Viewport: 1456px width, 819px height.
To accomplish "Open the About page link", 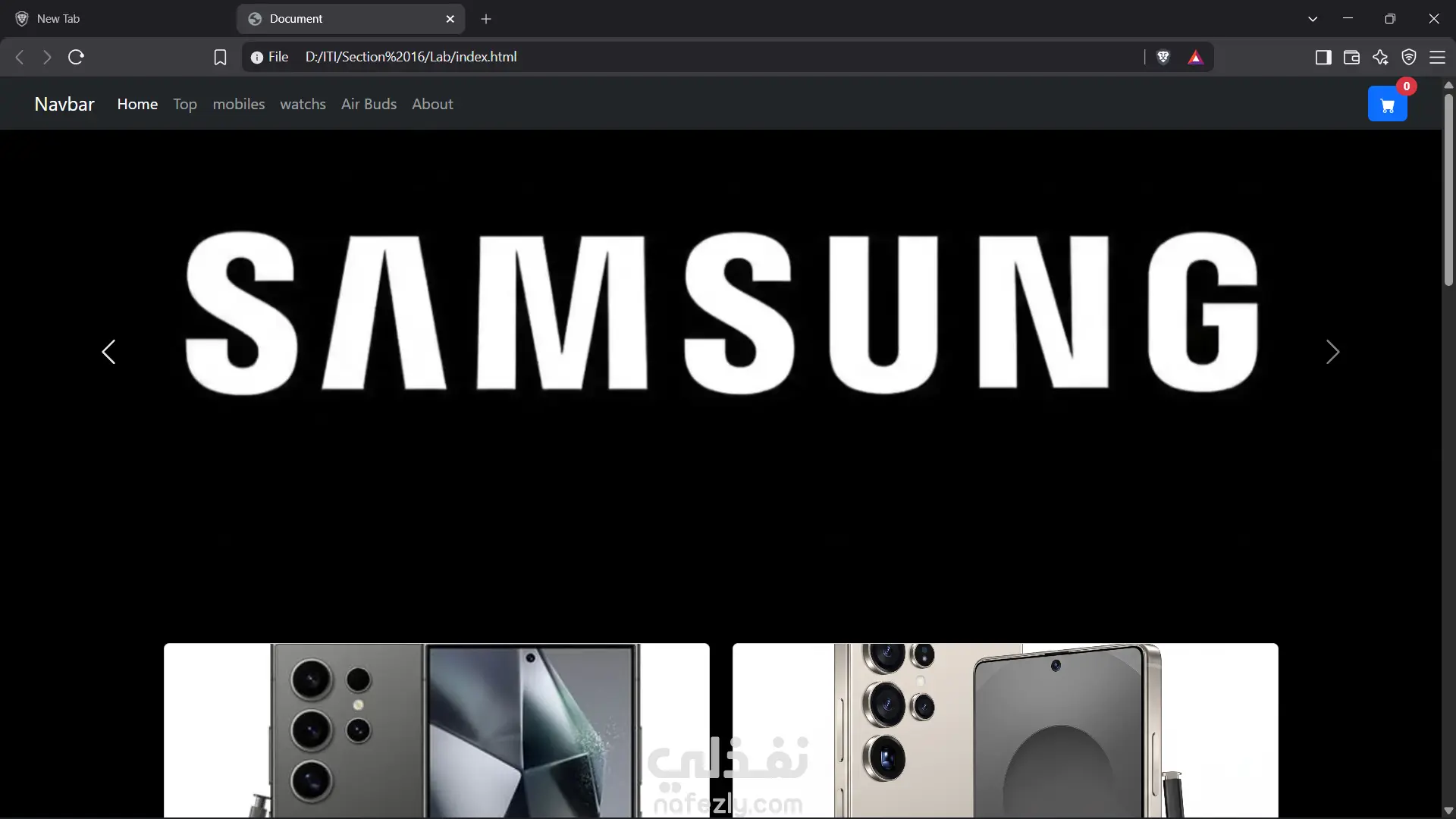I will [x=432, y=104].
